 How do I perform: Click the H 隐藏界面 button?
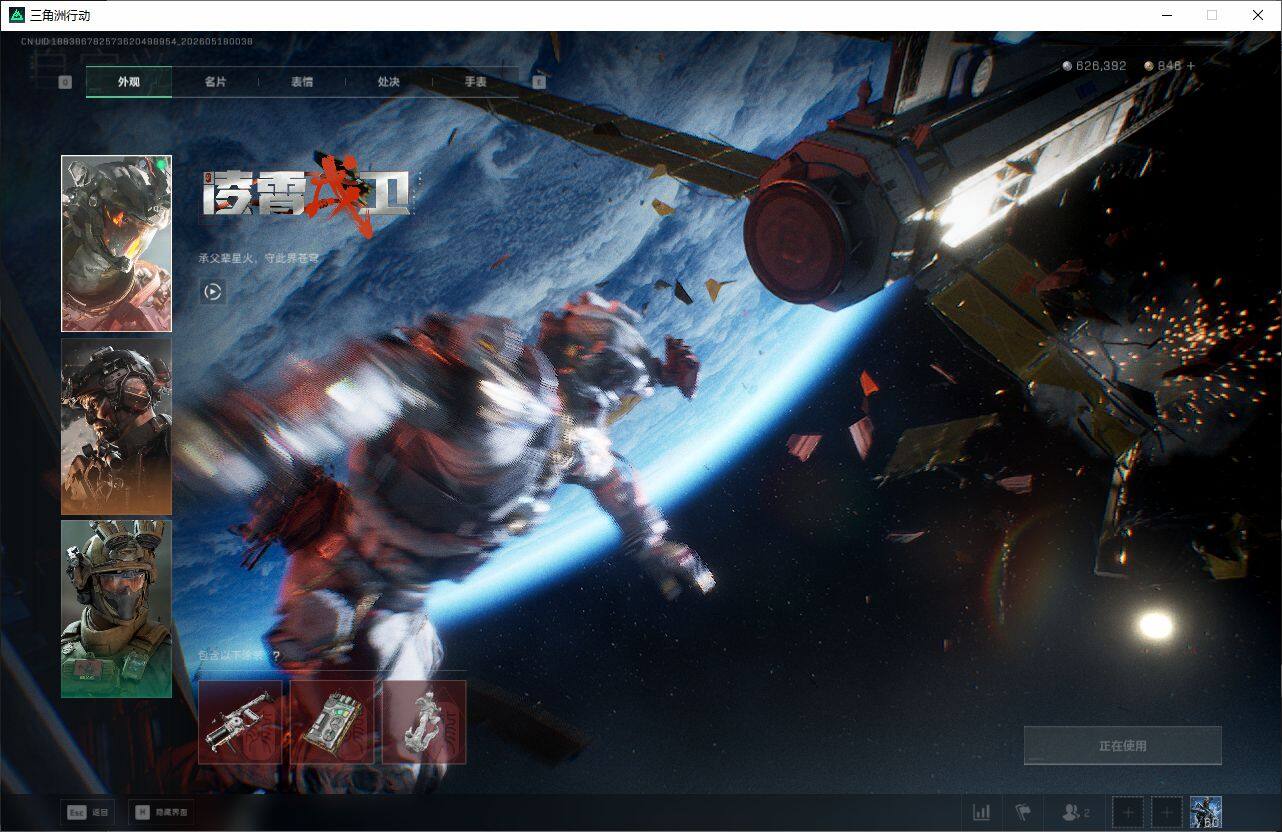[x=161, y=813]
